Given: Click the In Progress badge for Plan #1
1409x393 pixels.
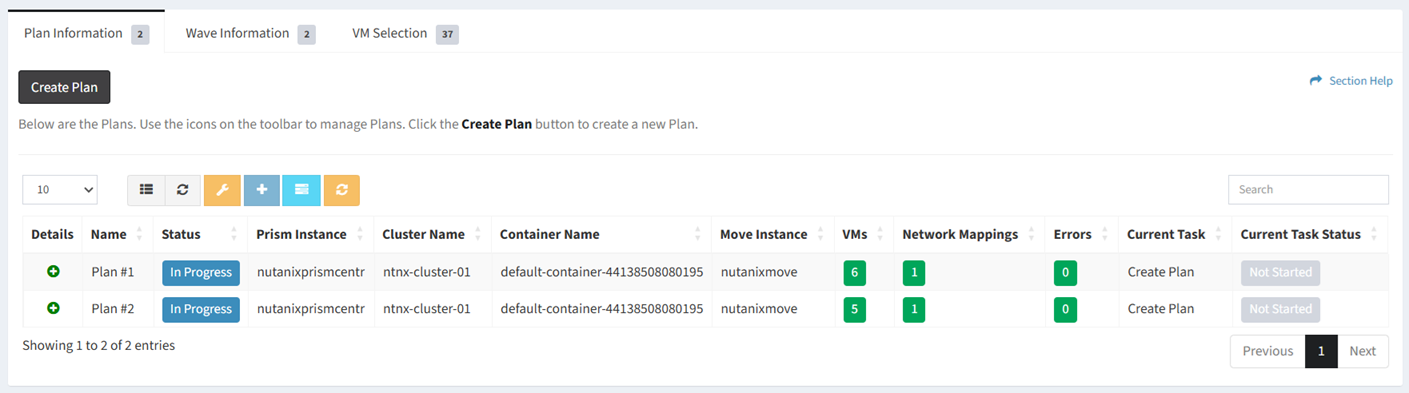Looking at the screenshot, I should pos(201,272).
